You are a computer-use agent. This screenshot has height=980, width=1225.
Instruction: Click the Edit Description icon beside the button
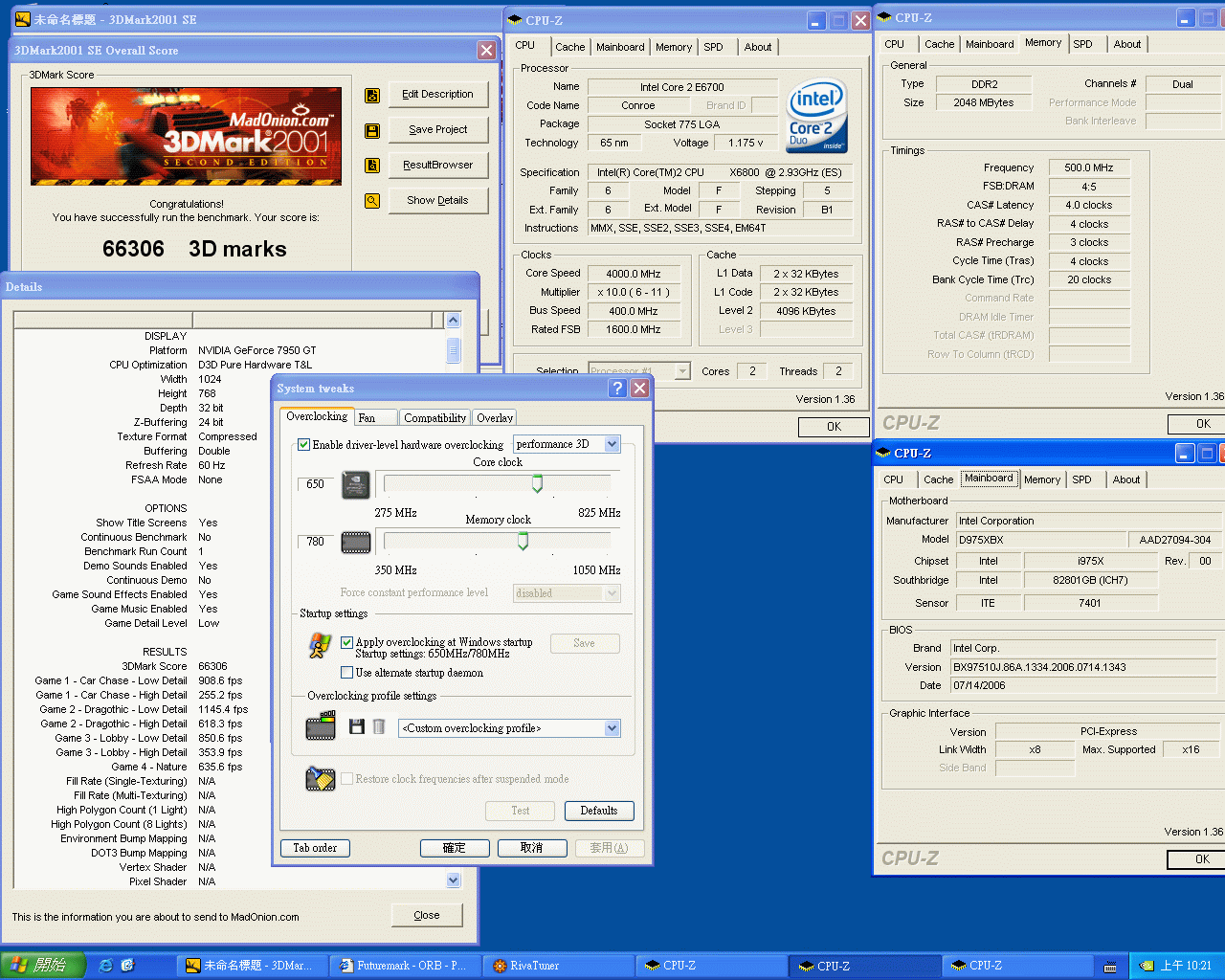(x=372, y=95)
